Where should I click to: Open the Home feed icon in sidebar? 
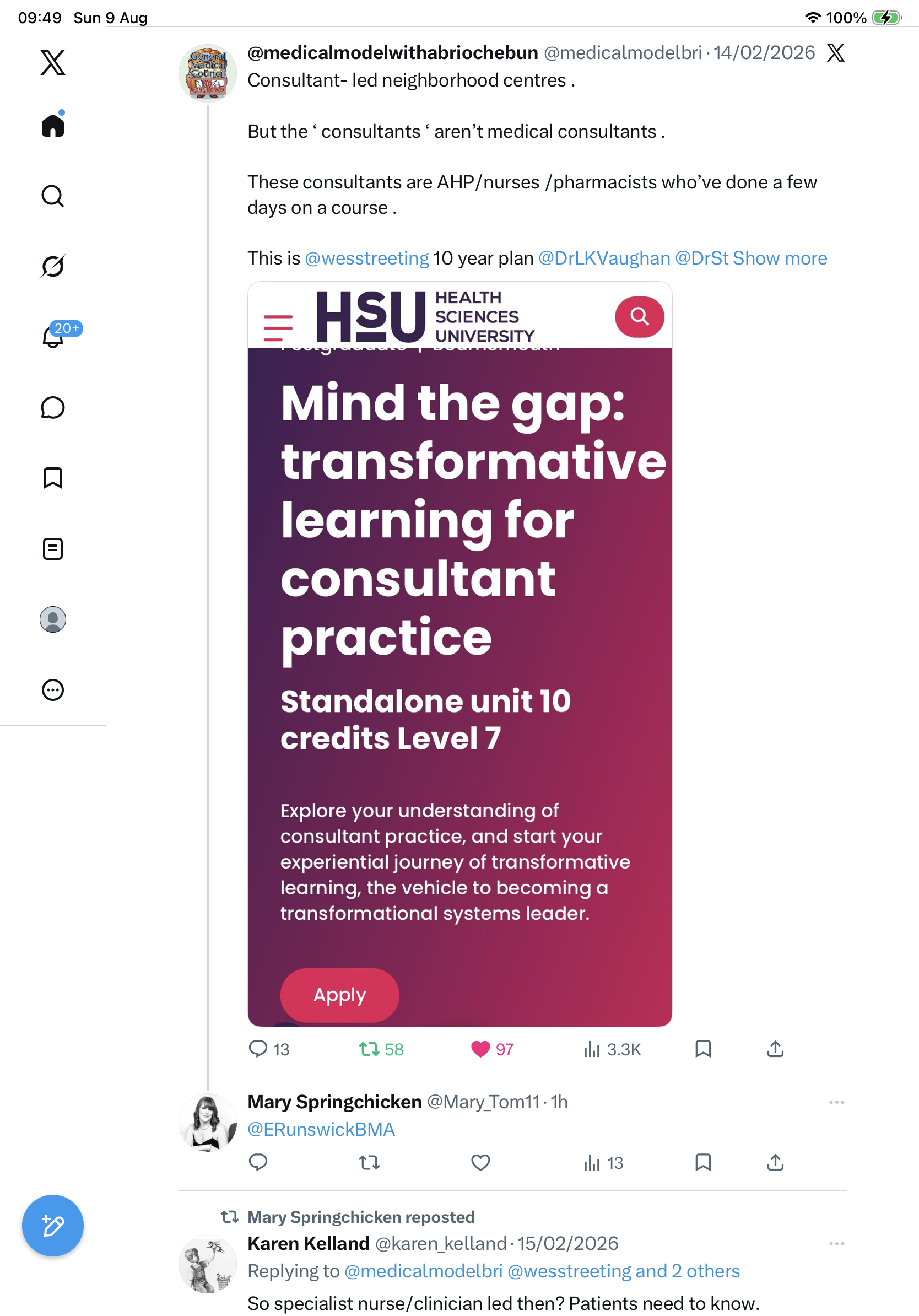coord(53,125)
